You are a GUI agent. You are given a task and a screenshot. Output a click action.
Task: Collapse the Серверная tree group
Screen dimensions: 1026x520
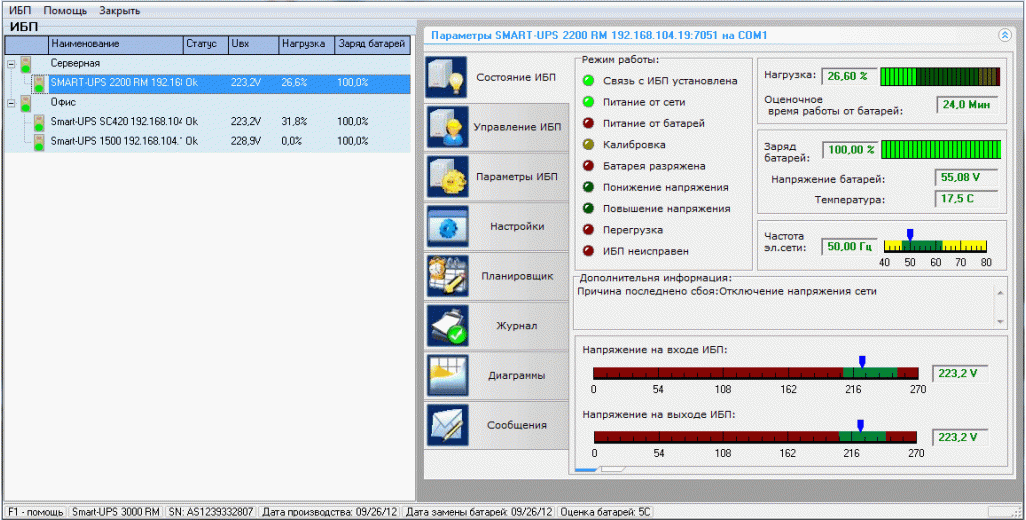click(x=10, y=64)
